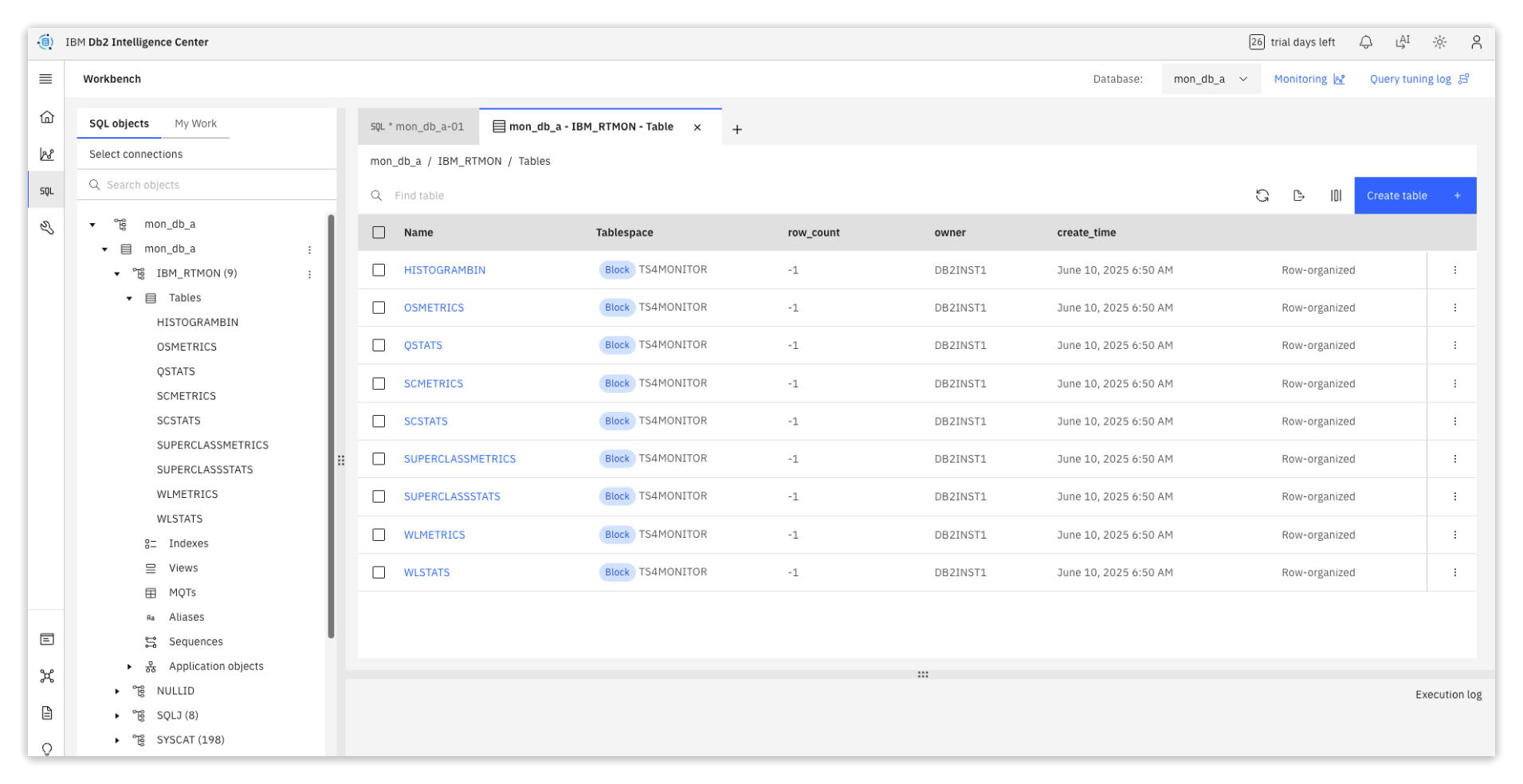Image resolution: width=1523 pixels, height=784 pixels.
Task: Click IBM_RTMON in the breadcrumb
Action: (x=469, y=161)
